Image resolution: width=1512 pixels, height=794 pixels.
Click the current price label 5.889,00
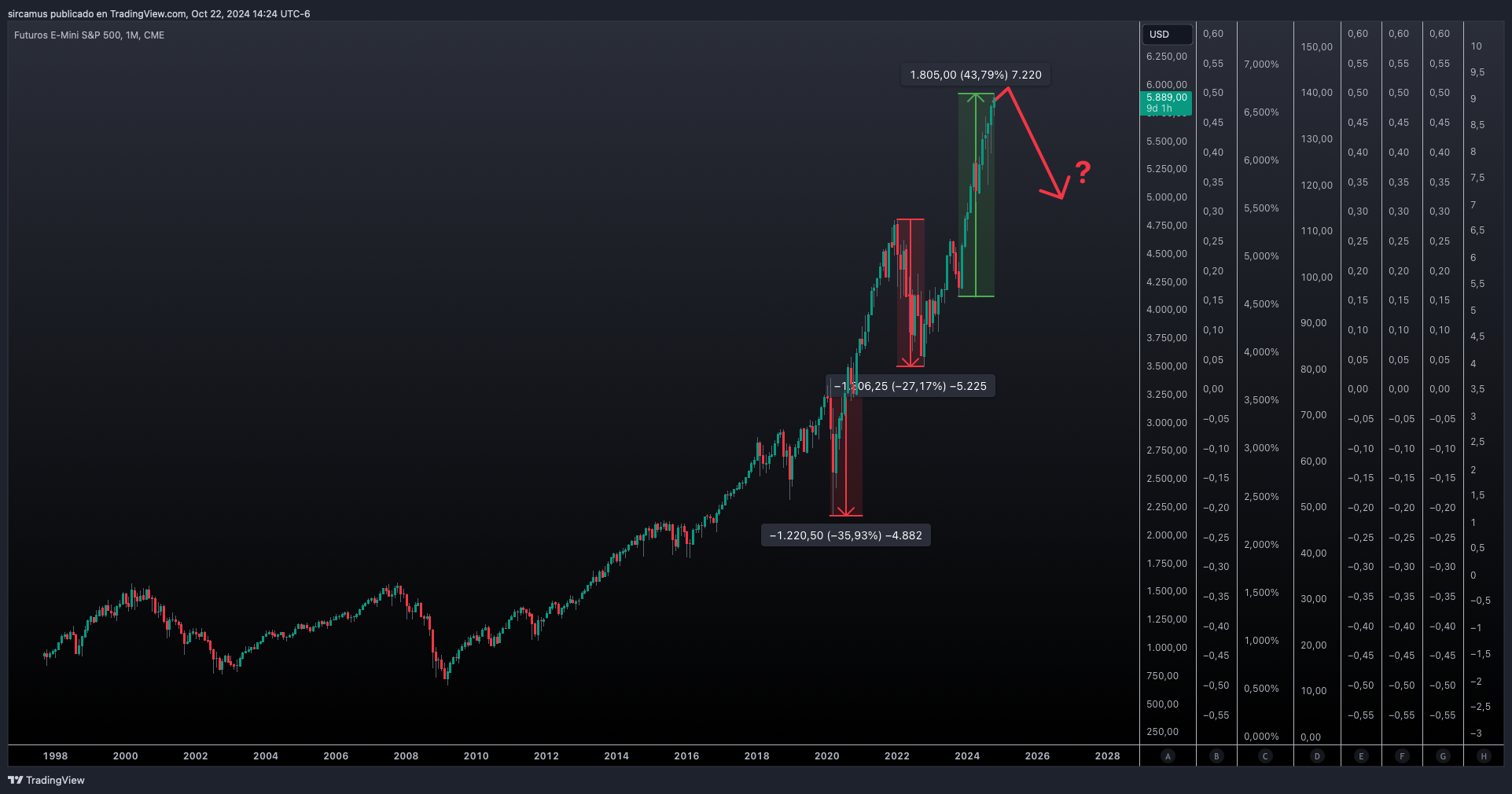click(x=1166, y=97)
